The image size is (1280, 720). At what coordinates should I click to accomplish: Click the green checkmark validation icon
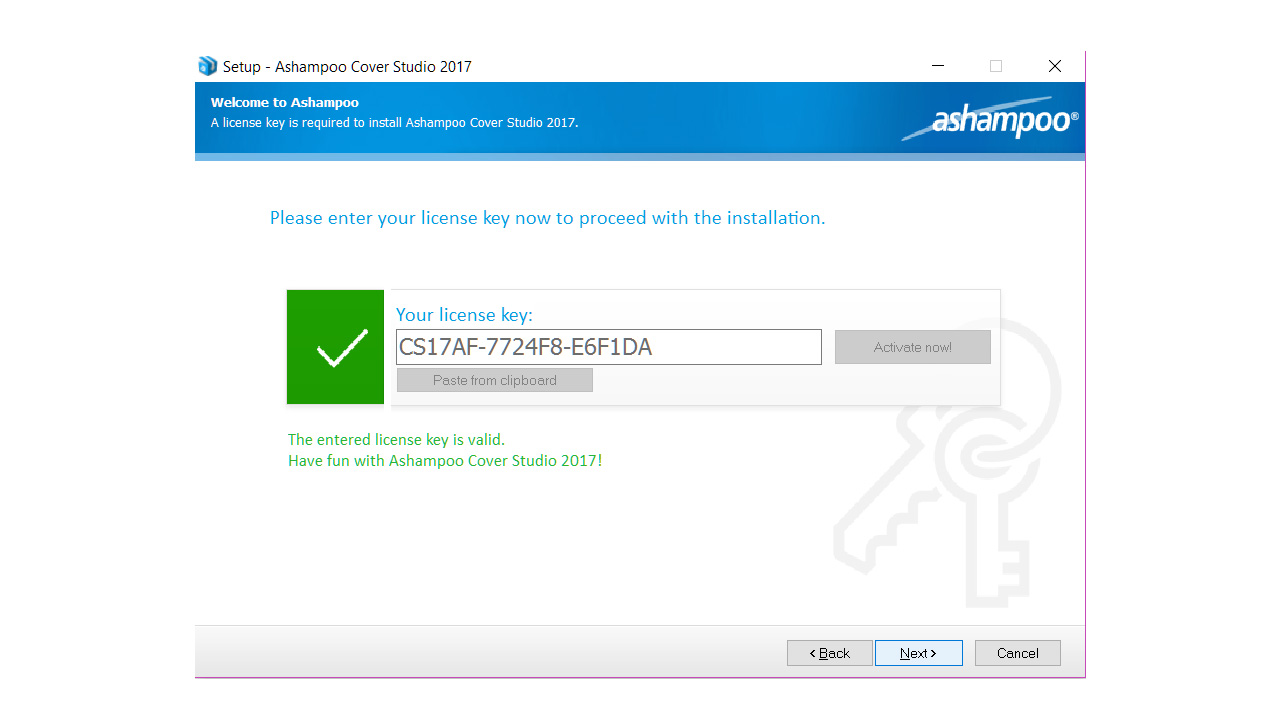pos(335,347)
